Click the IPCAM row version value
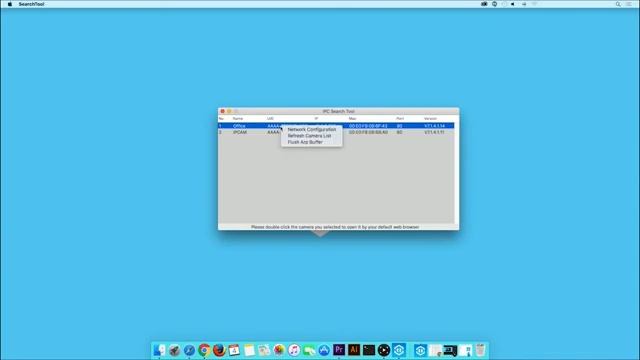 [434, 132]
